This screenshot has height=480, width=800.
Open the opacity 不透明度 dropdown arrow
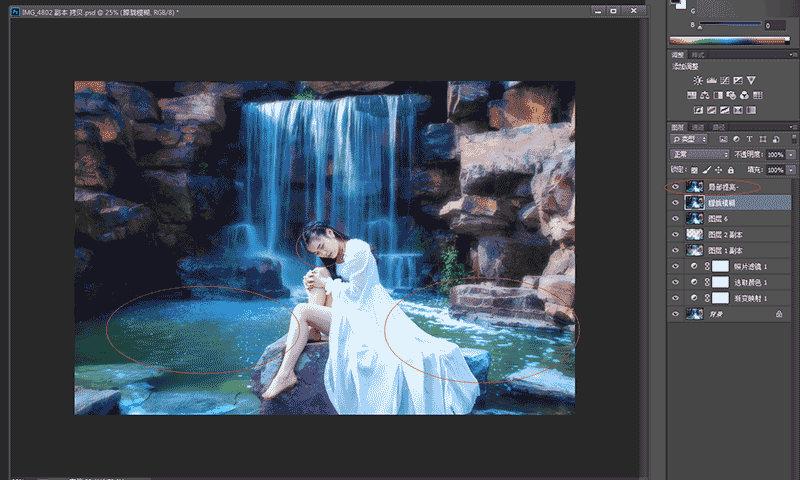click(791, 155)
